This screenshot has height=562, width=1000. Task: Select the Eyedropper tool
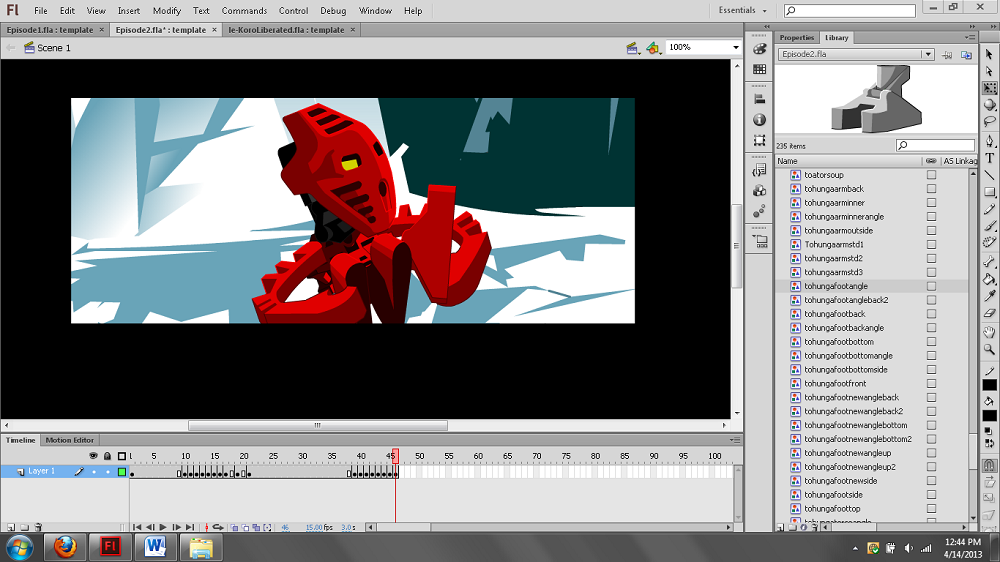[x=989, y=296]
